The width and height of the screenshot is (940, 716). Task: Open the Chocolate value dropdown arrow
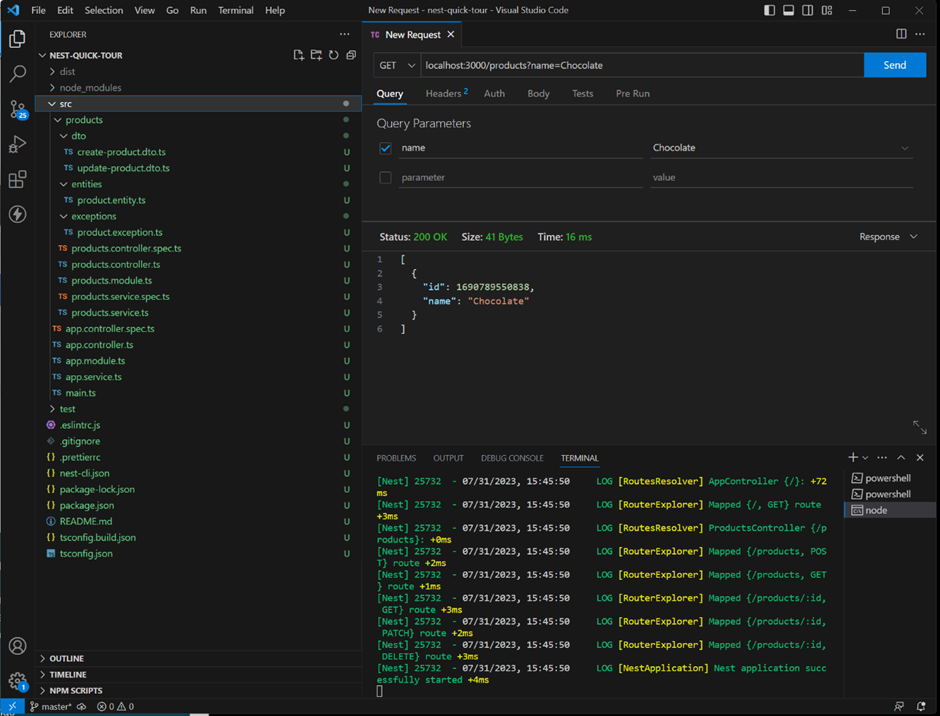[905, 148]
